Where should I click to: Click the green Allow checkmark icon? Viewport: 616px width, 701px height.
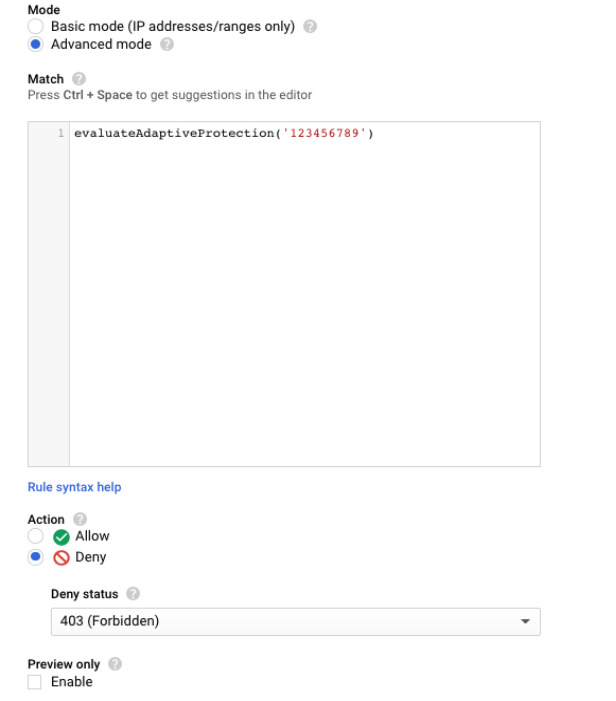pos(62,537)
